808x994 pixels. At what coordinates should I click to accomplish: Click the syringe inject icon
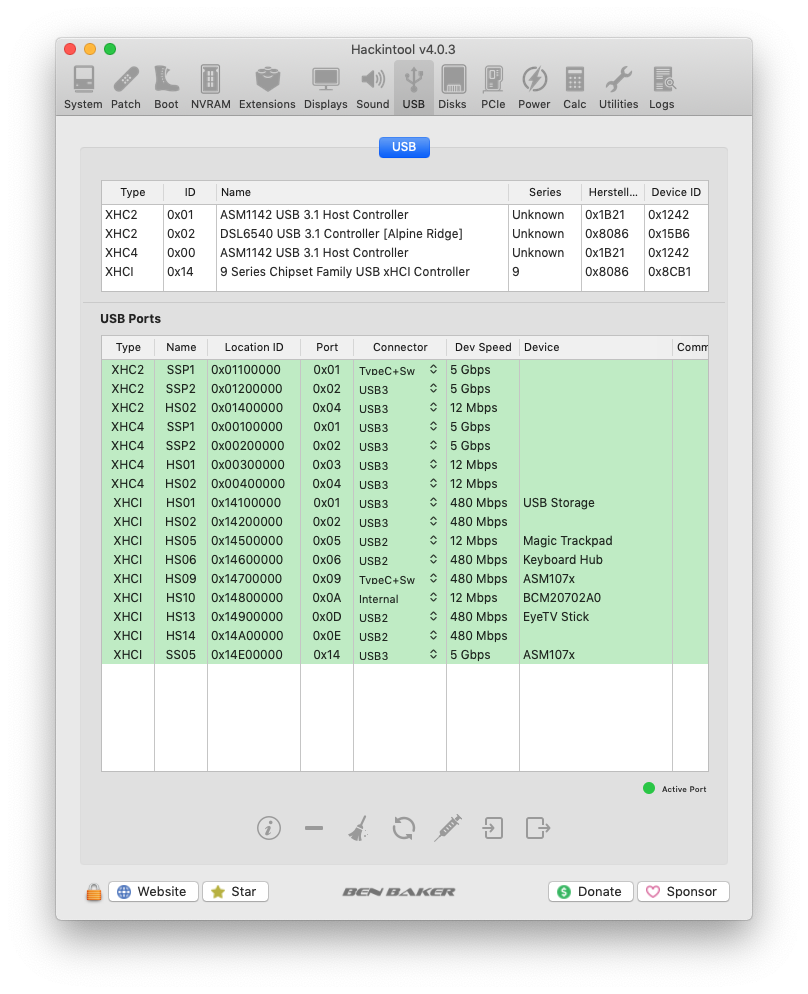click(x=448, y=828)
